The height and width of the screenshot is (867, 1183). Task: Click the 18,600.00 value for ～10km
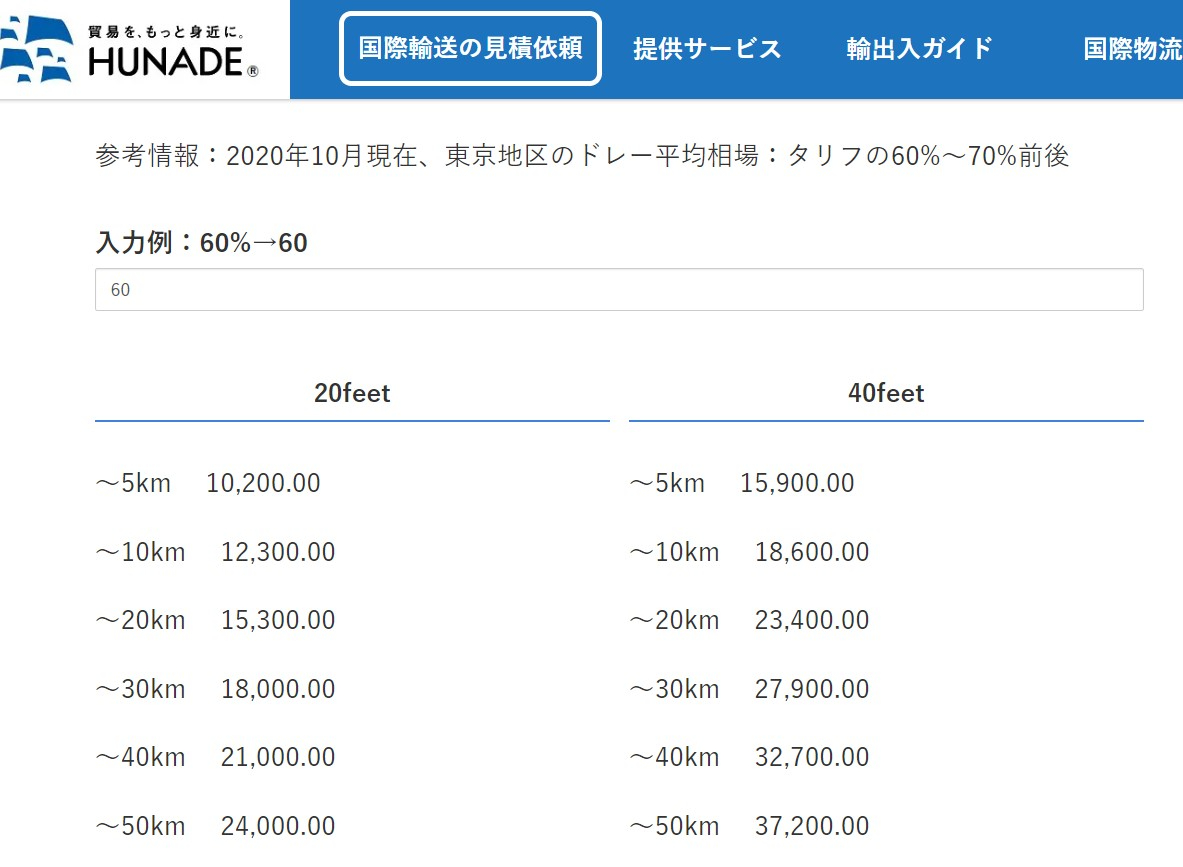click(x=810, y=551)
